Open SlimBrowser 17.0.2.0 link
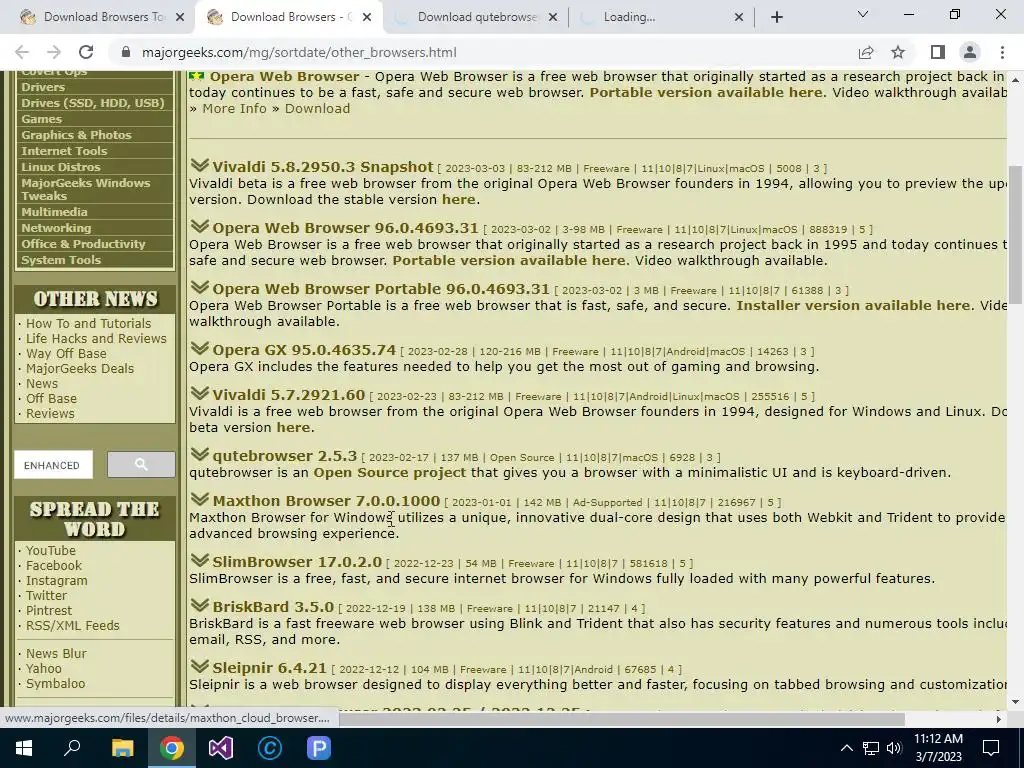The height and width of the screenshot is (768, 1024). click(296, 562)
